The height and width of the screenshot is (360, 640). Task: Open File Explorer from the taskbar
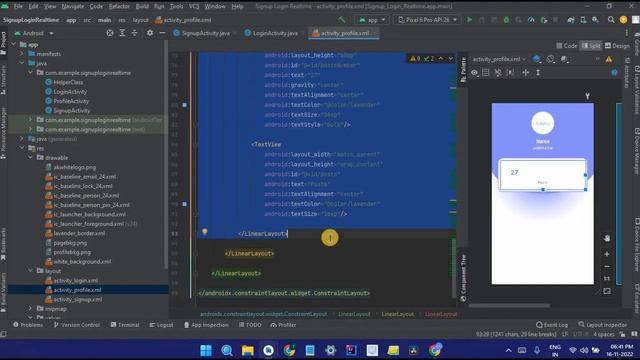click(247, 350)
